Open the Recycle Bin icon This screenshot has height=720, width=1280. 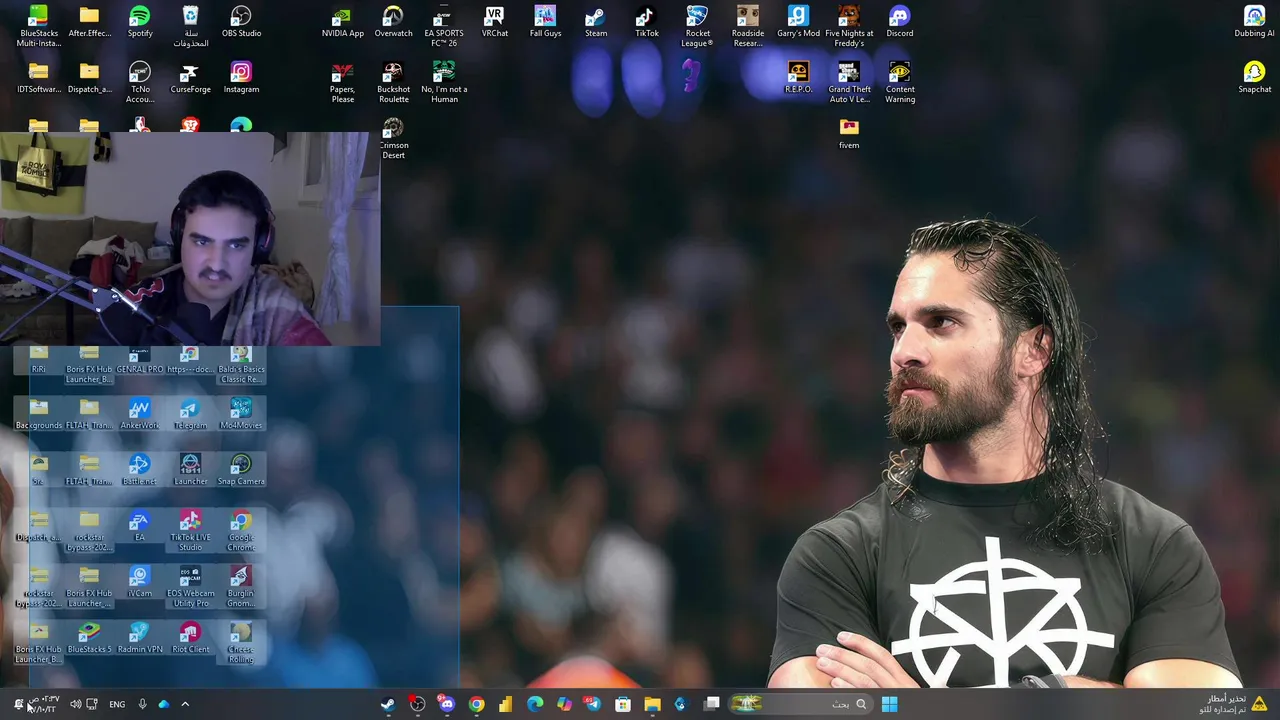click(x=190, y=26)
